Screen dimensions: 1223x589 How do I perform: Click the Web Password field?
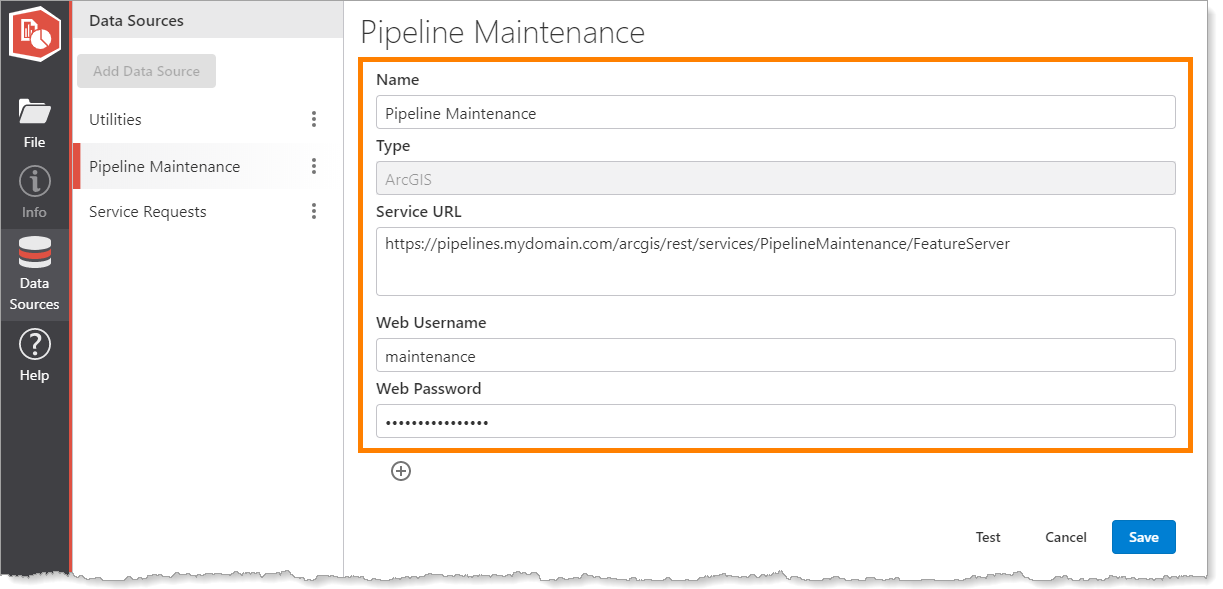[775, 421]
